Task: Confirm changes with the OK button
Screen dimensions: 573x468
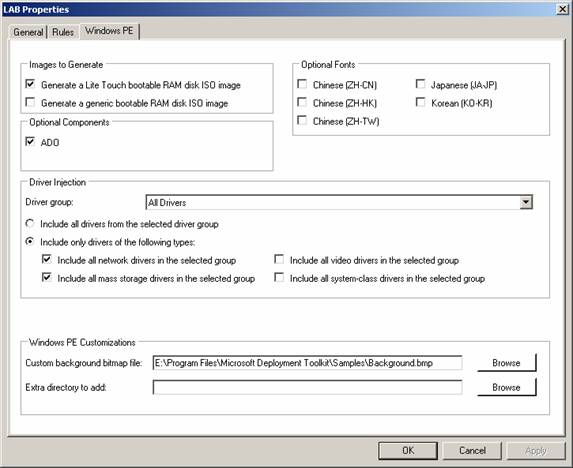Action: pos(408,450)
